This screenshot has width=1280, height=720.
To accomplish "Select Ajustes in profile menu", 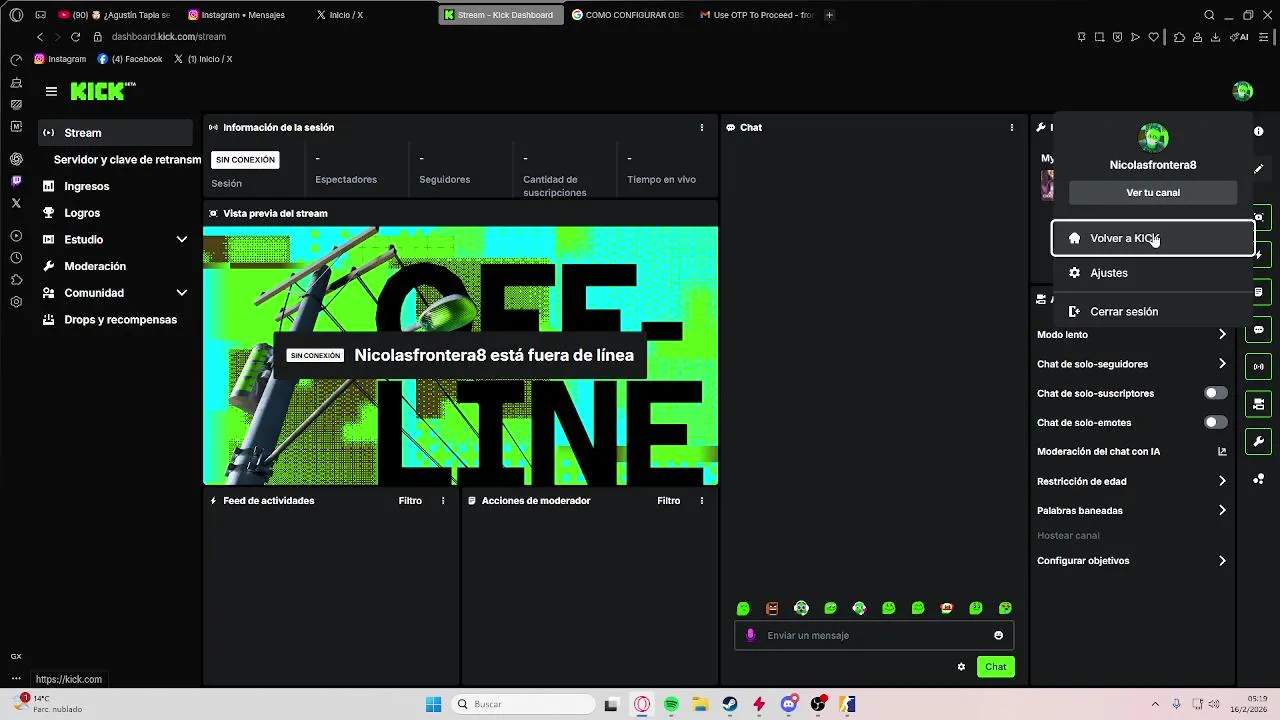I will pyautogui.click(x=1153, y=273).
